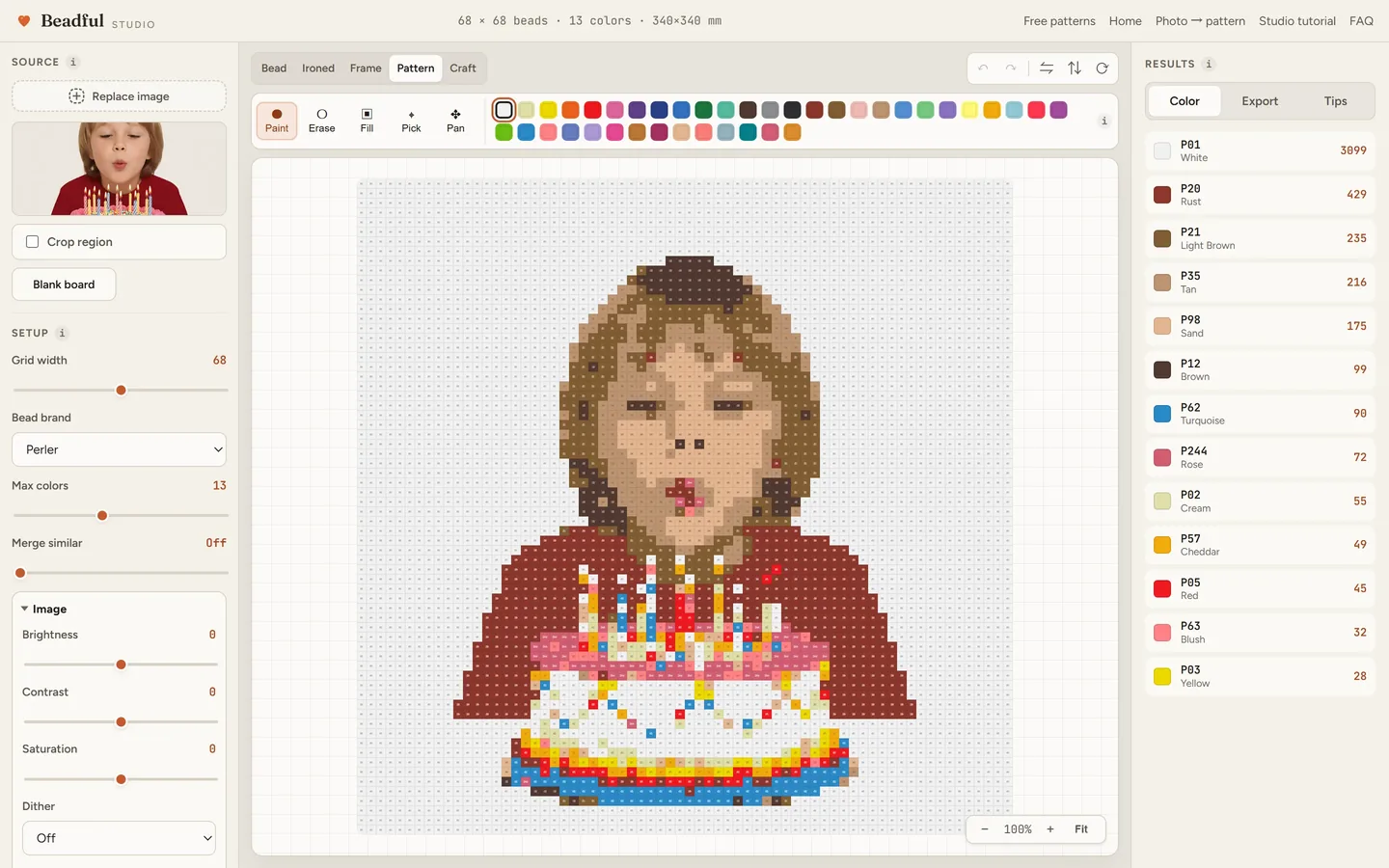Image resolution: width=1389 pixels, height=868 pixels.
Task: Click the Blank board button
Action: (64, 285)
